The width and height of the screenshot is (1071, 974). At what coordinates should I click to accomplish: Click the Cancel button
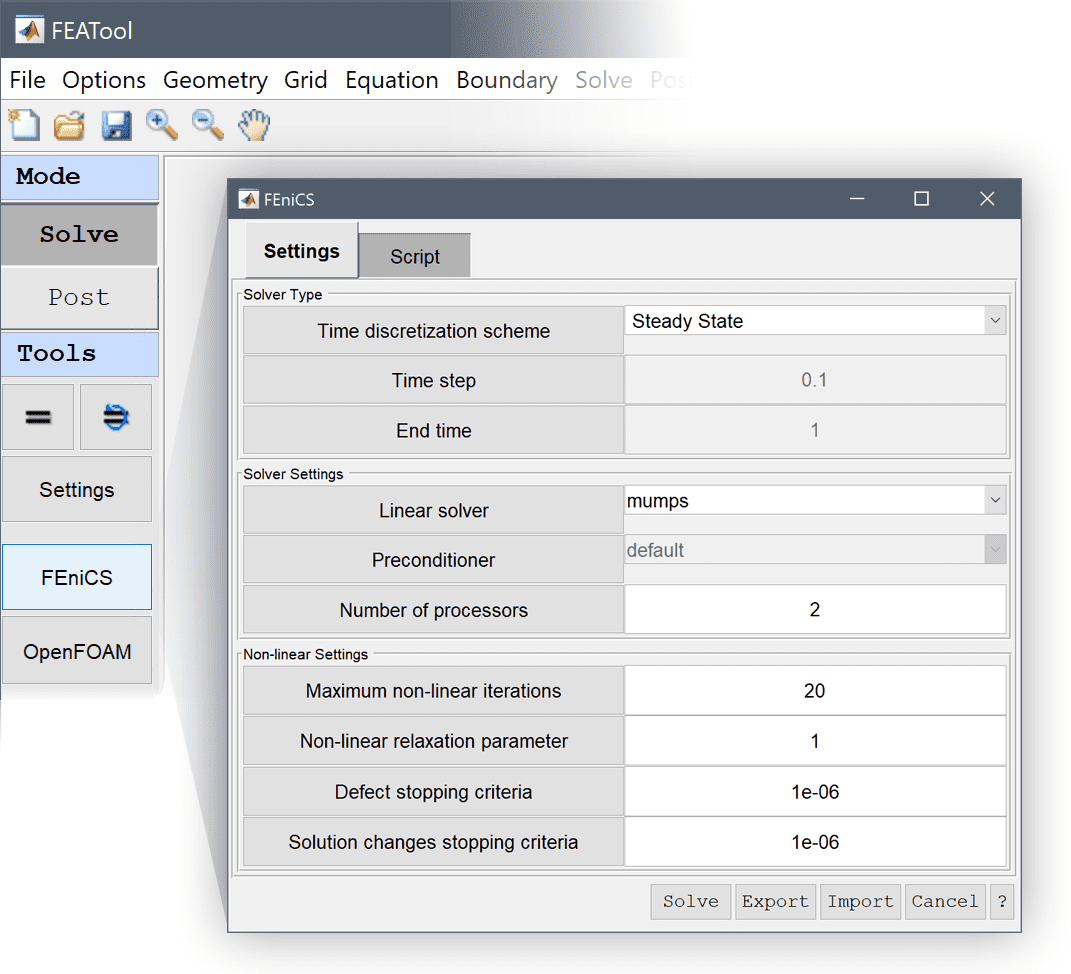point(945,902)
